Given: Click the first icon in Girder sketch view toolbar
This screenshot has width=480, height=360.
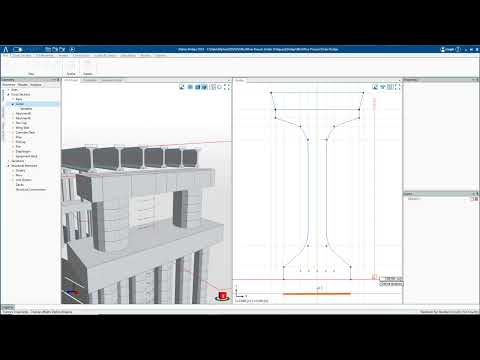Looking at the screenshot, I should [x=375, y=87].
